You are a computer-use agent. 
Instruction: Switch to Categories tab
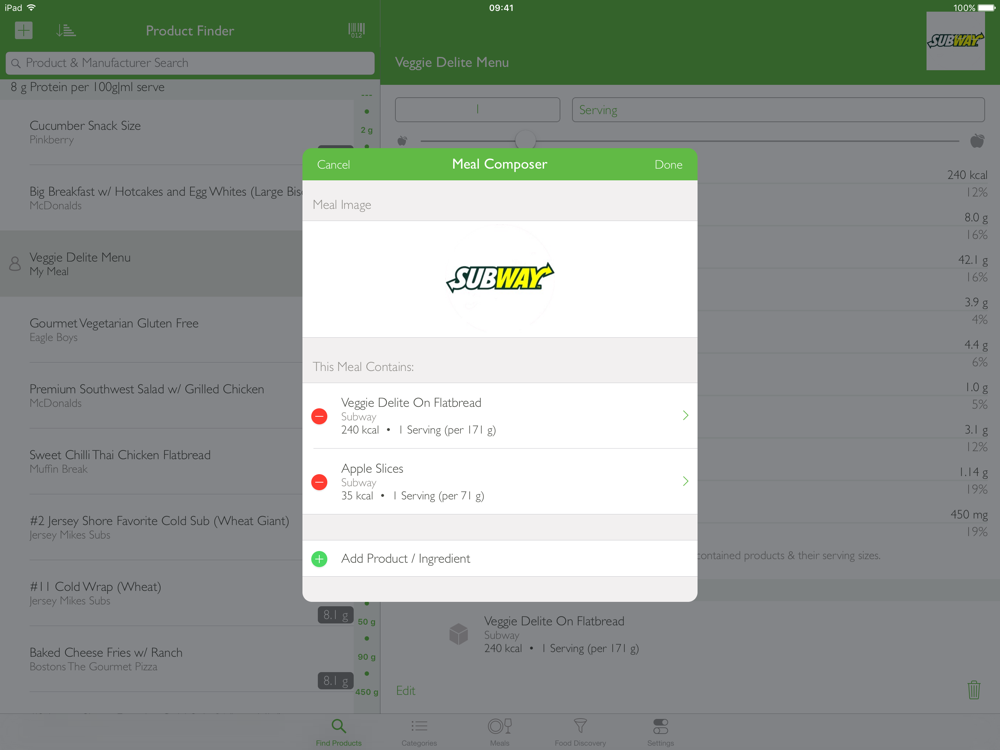pyautogui.click(x=419, y=732)
